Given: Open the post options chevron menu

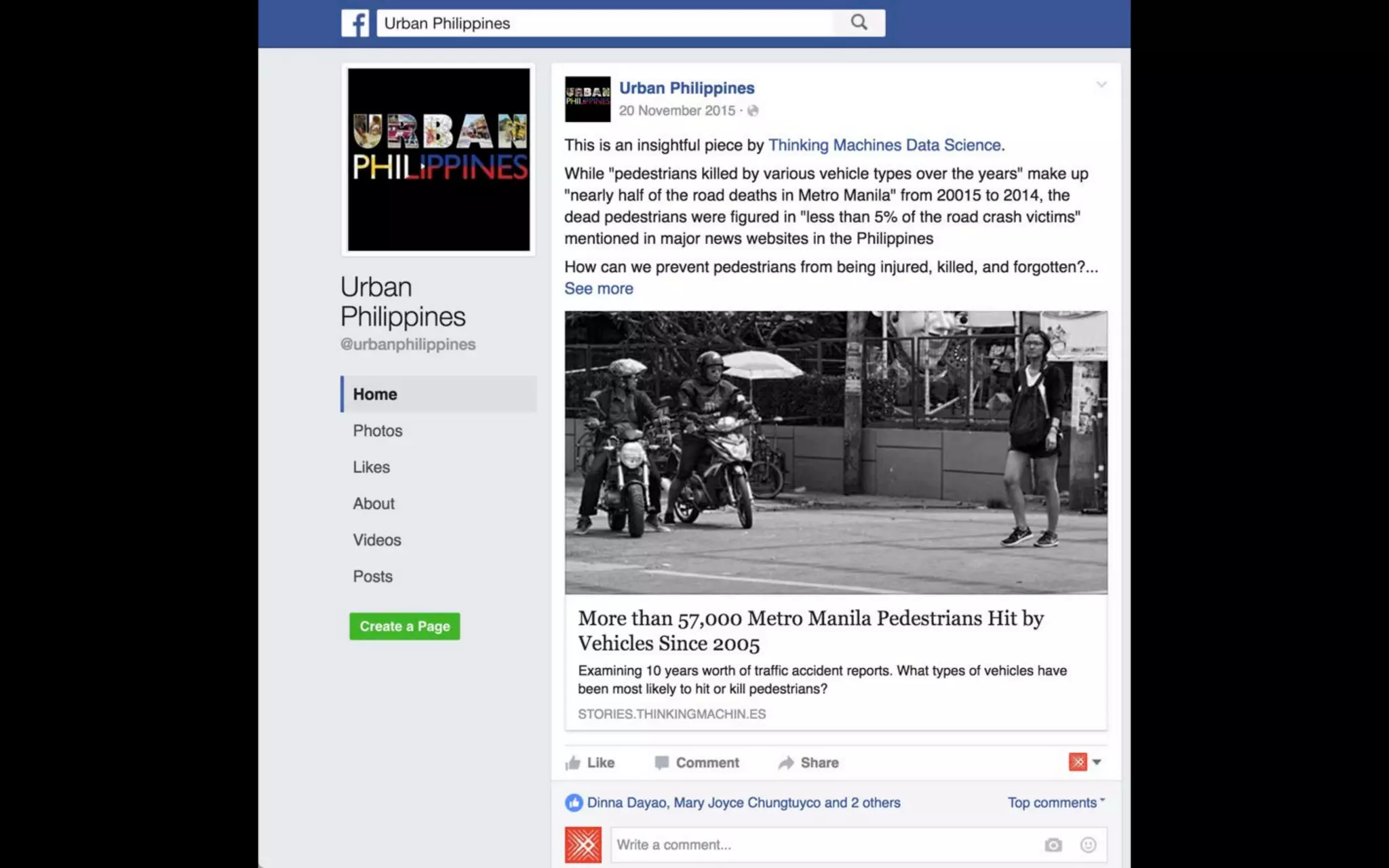Looking at the screenshot, I should [x=1101, y=85].
